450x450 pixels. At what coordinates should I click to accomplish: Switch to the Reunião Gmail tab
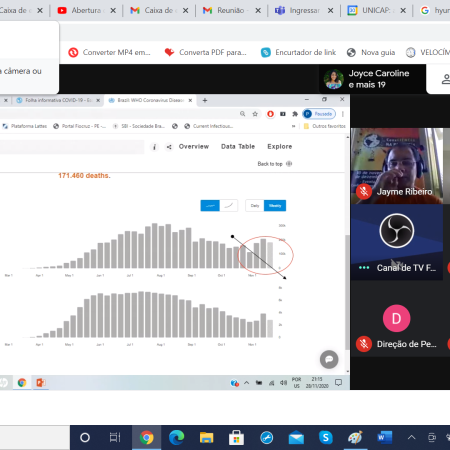point(231,10)
